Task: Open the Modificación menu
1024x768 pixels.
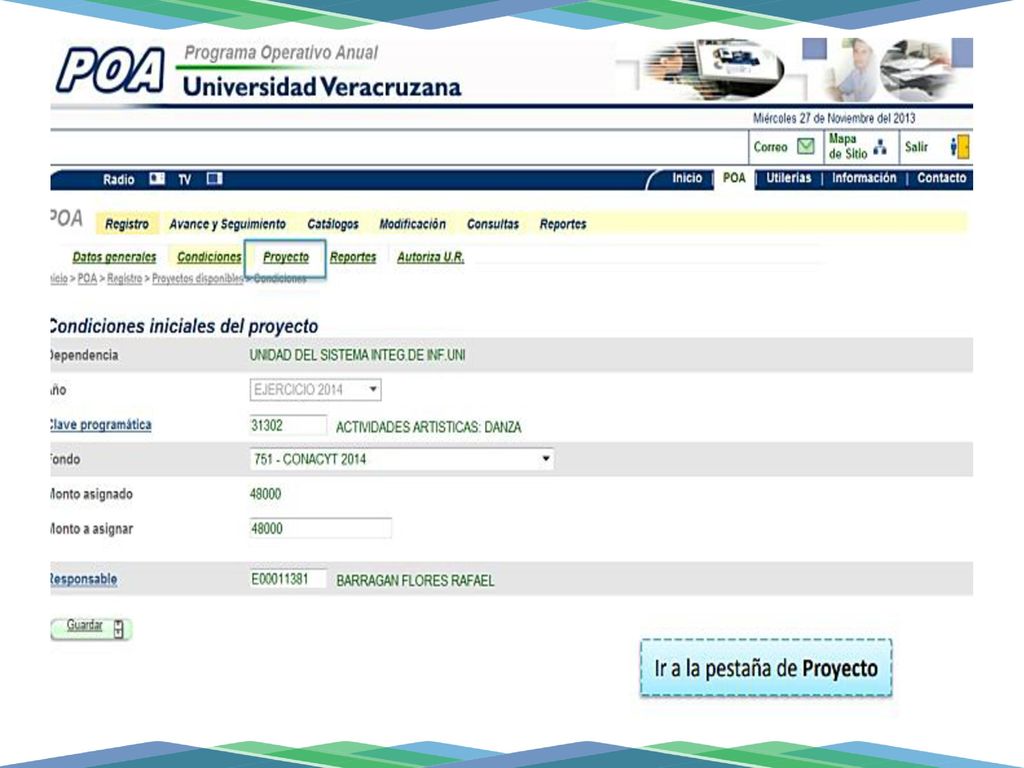Action: click(412, 224)
